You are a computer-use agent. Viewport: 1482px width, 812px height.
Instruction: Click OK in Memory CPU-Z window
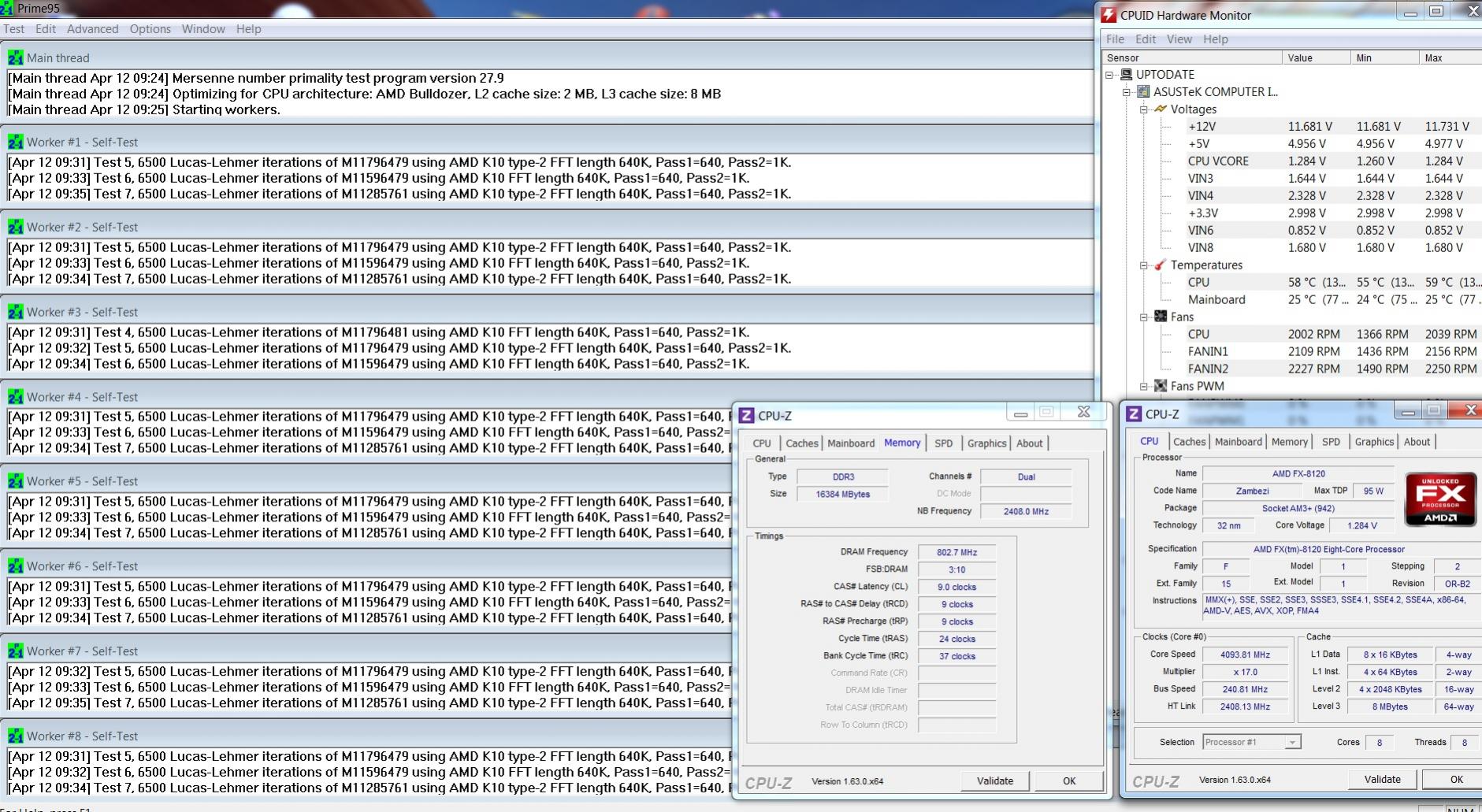[x=1069, y=780]
